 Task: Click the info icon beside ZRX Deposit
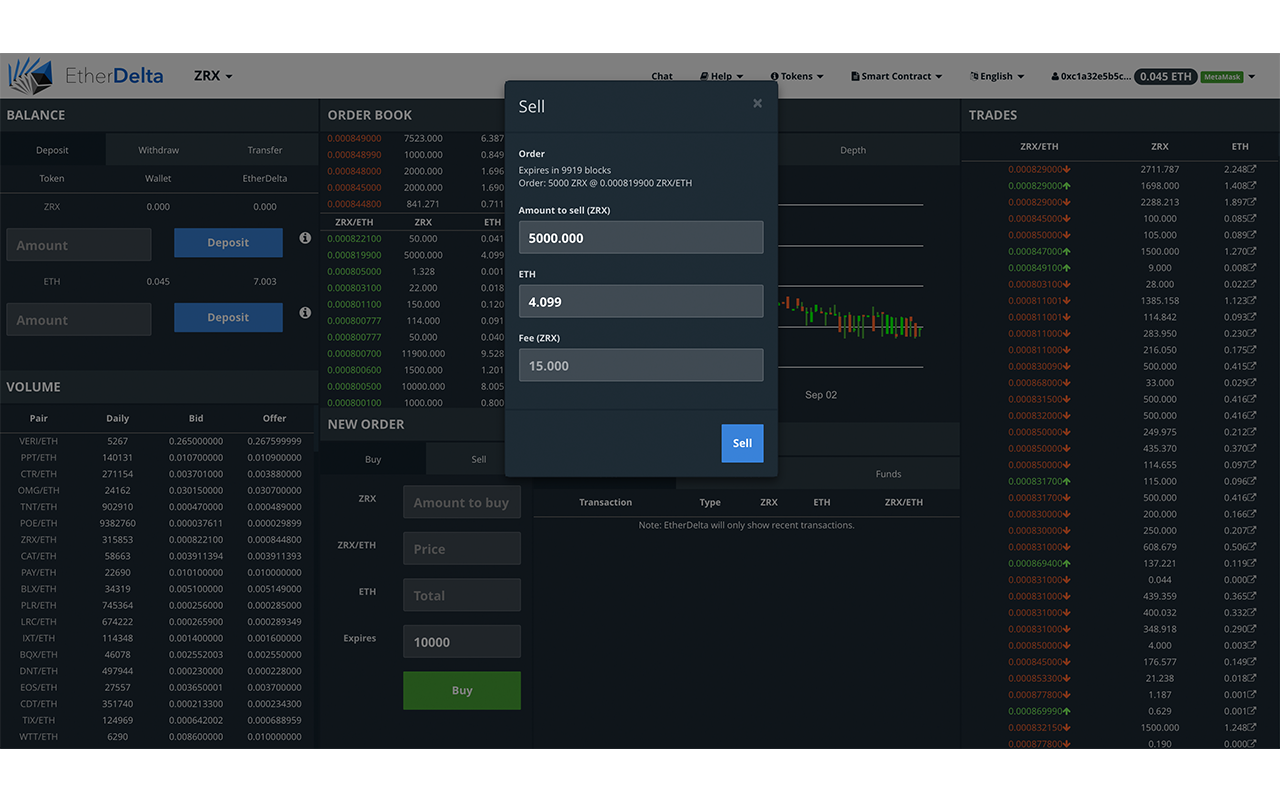point(305,238)
